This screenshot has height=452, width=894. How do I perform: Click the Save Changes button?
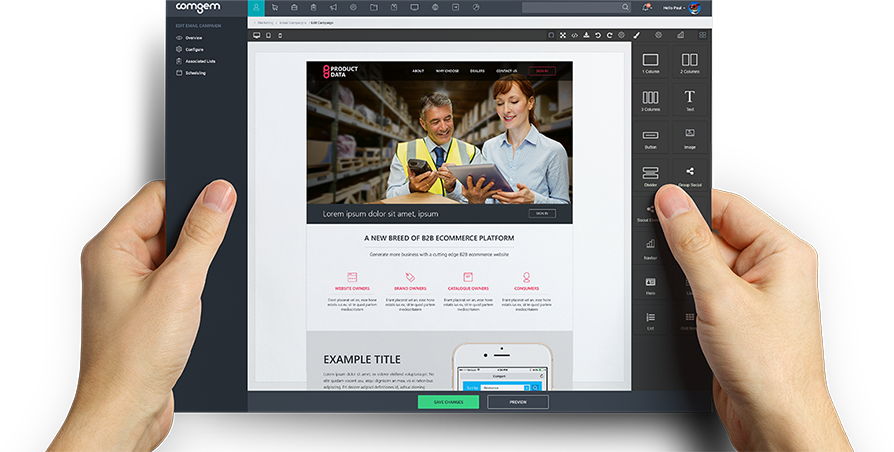pyautogui.click(x=448, y=402)
